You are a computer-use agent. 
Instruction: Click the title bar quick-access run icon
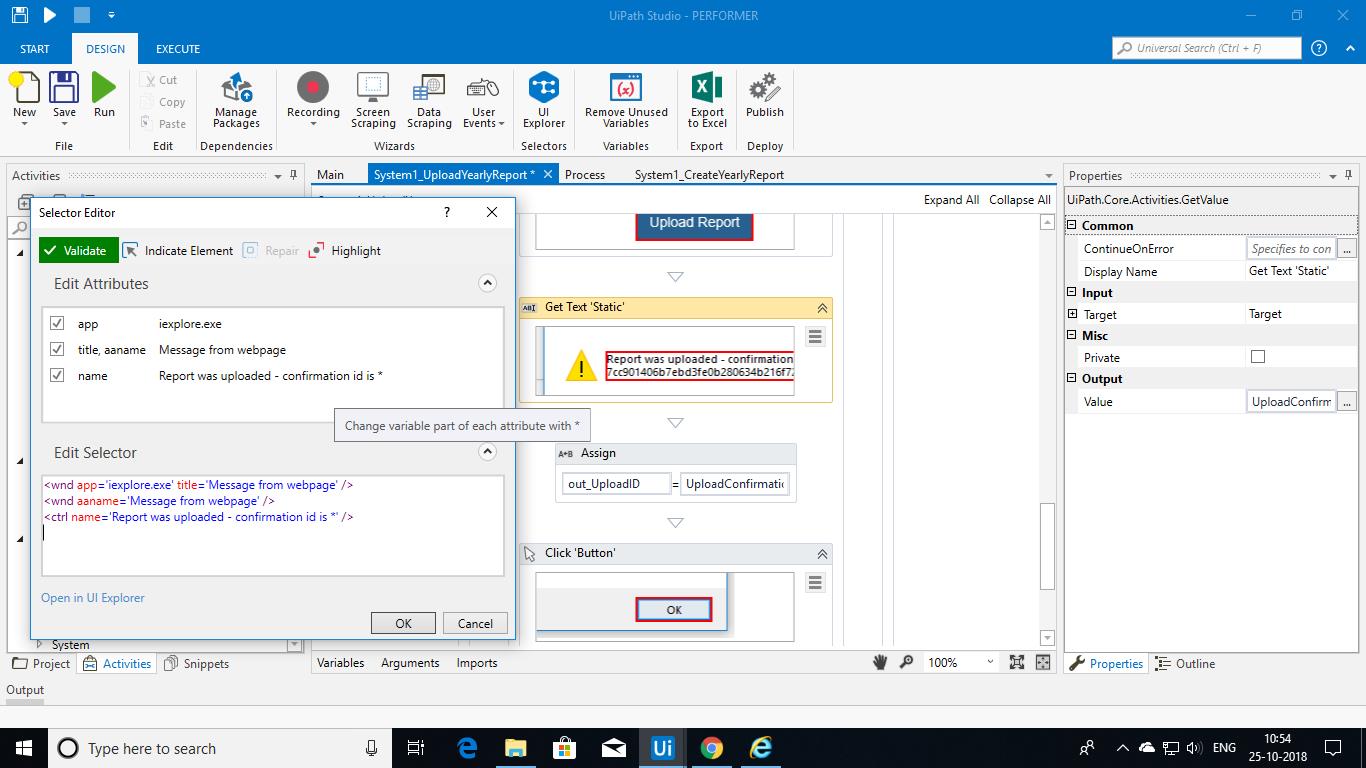(x=50, y=15)
